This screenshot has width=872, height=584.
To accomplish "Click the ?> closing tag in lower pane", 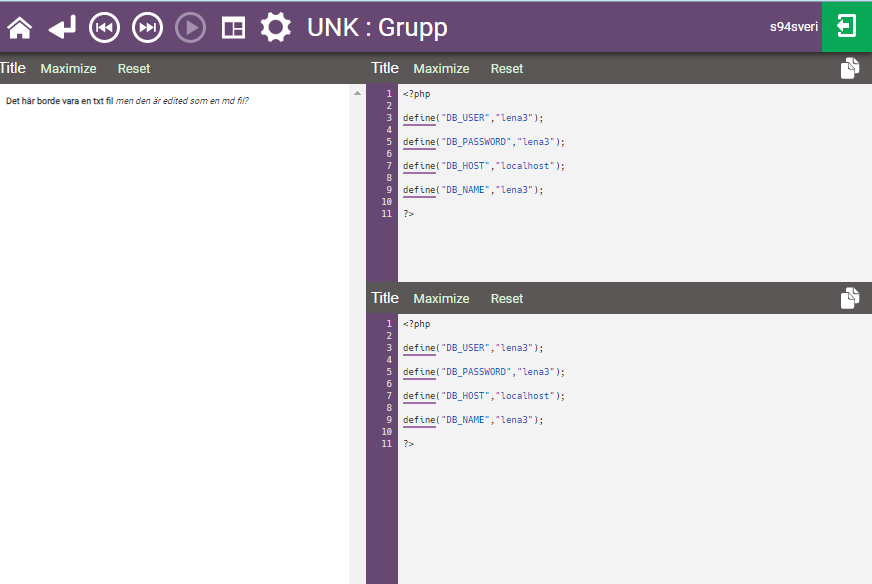I will (x=409, y=444).
